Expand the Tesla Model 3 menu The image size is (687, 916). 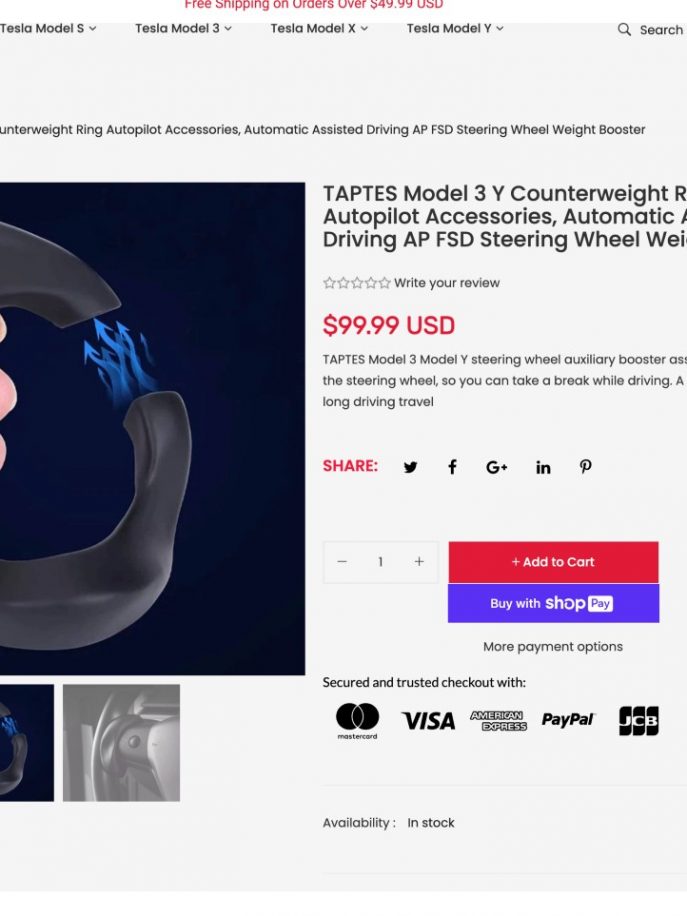click(x=183, y=28)
